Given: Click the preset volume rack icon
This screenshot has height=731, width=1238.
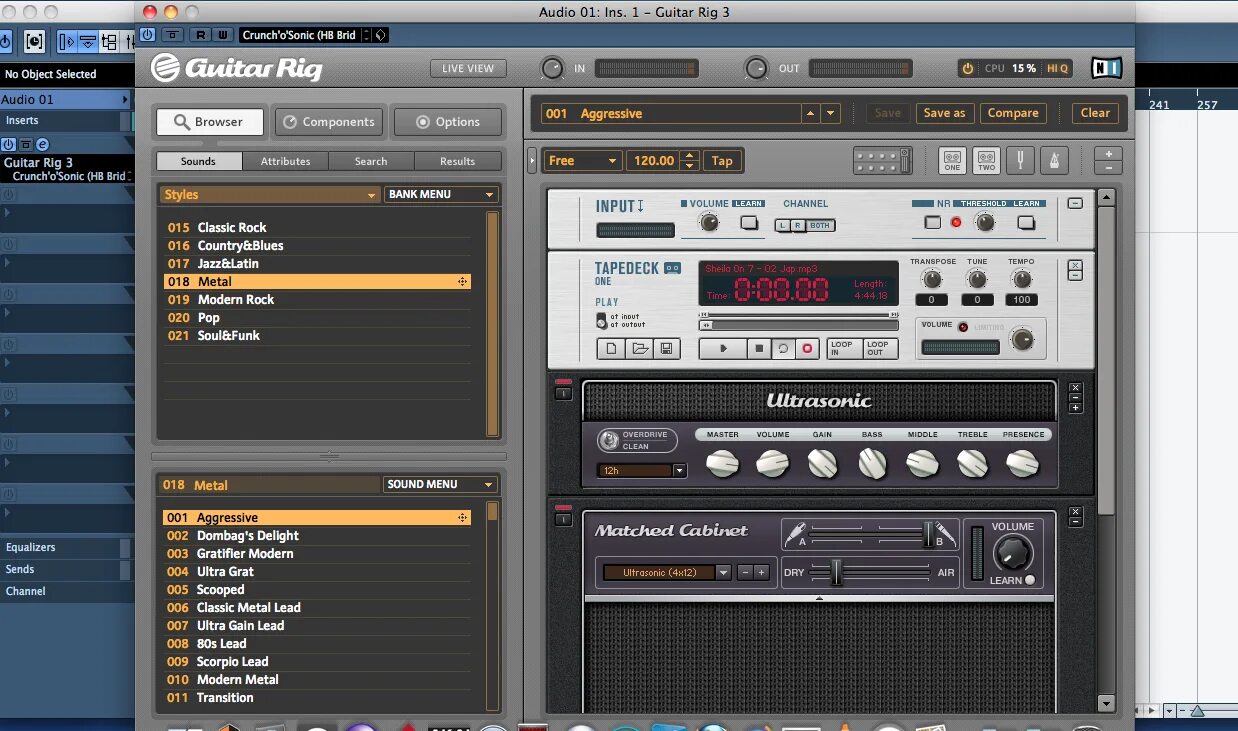Looking at the screenshot, I should pyautogui.click(x=882, y=160).
